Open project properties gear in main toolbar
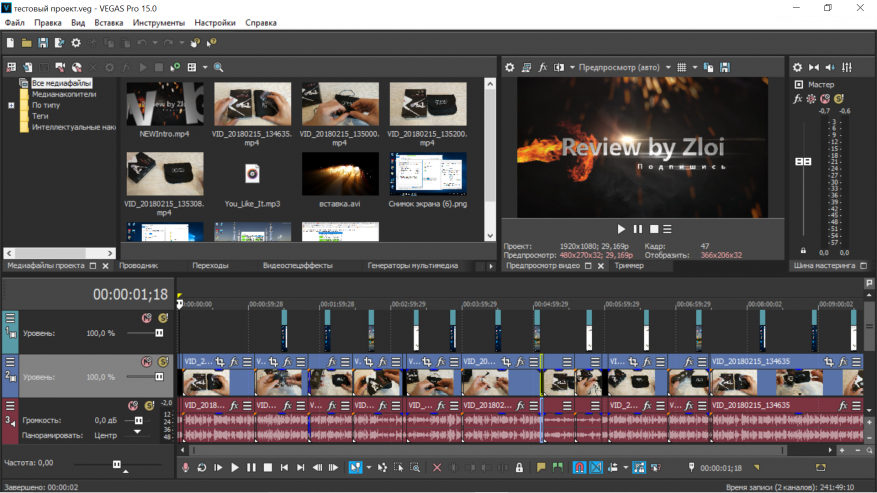 point(76,43)
